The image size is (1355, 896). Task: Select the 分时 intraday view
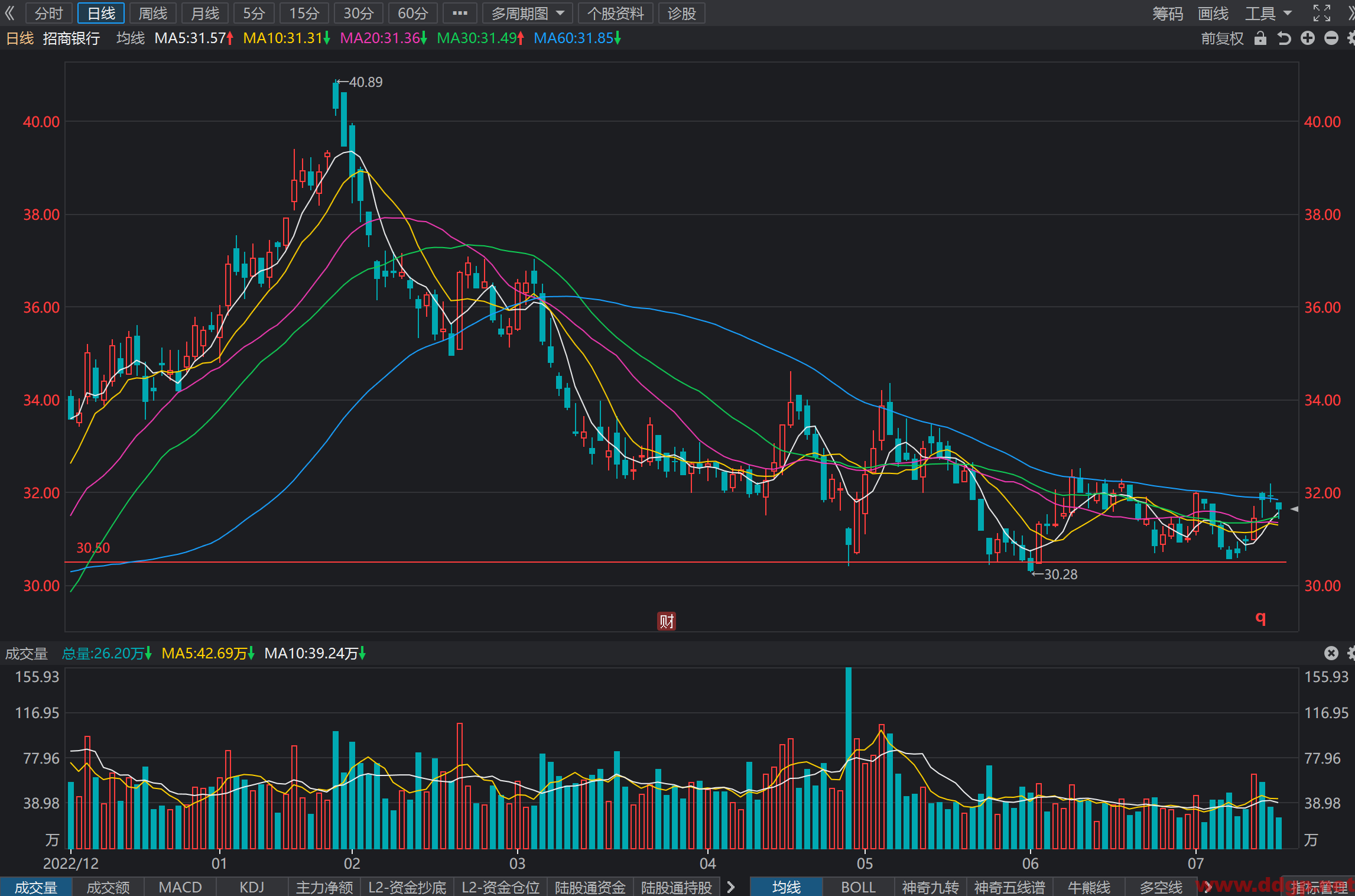[x=49, y=13]
